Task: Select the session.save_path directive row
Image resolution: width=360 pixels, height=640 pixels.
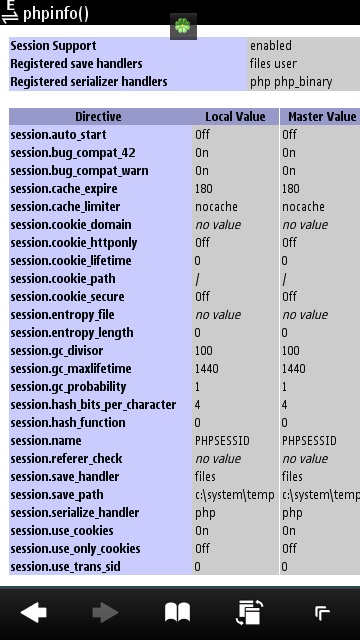Action: click(x=184, y=495)
